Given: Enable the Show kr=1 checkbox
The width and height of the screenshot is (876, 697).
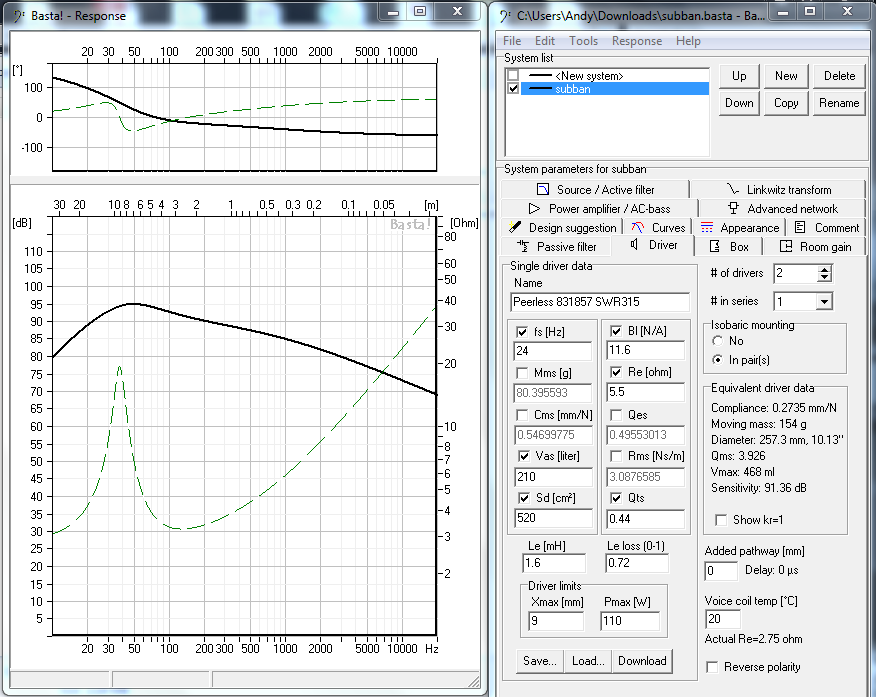Looking at the screenshot, I should 721,520.
